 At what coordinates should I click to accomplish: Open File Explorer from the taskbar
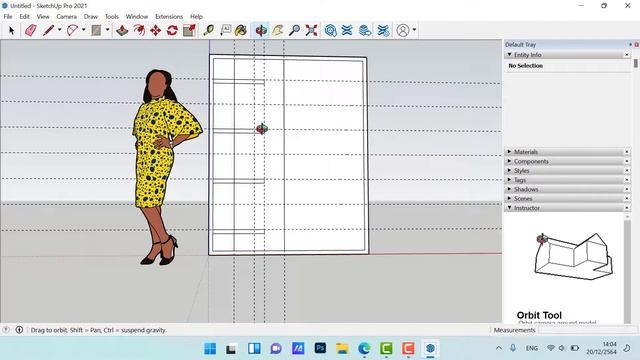(x=342, y=349)
